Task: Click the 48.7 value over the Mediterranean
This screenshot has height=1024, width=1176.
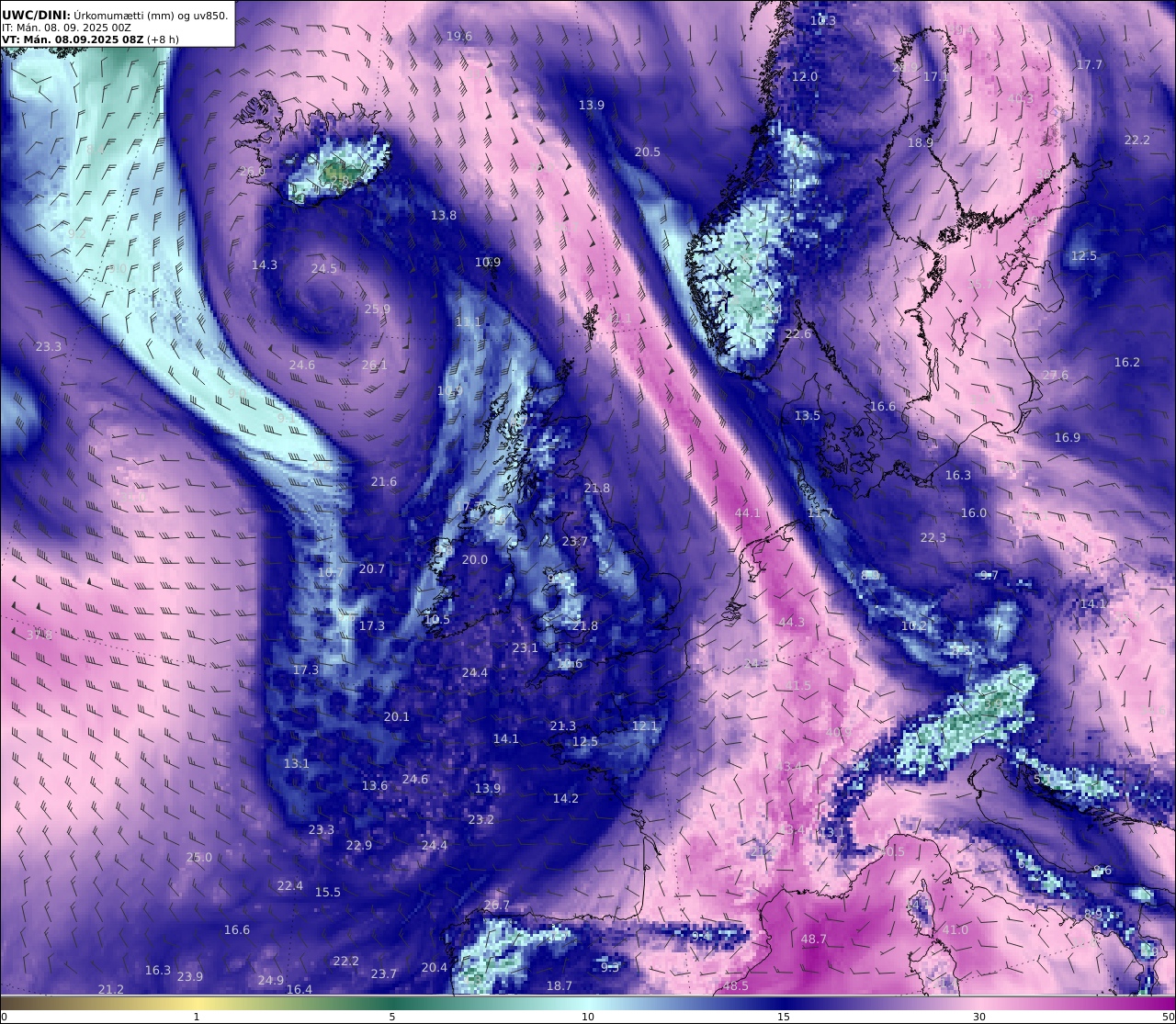Action: click(814, 940)
